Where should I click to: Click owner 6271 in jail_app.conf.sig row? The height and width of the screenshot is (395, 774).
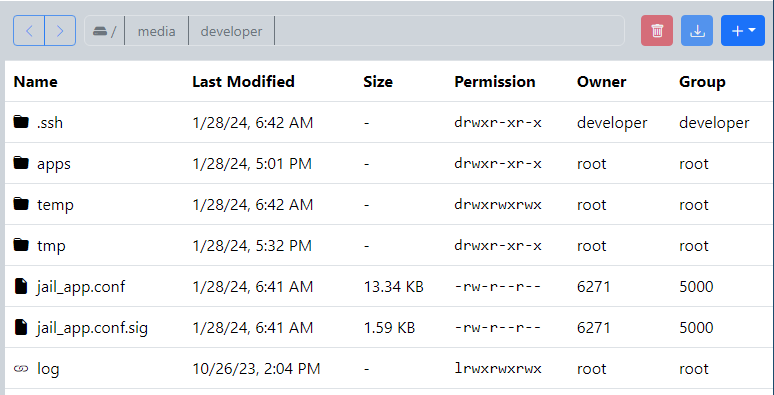click(594, 327)
